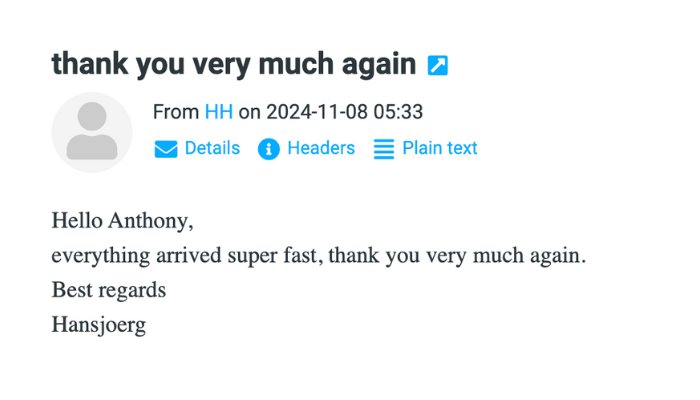Click the gray sender avatar placeholder

point(92,132)
